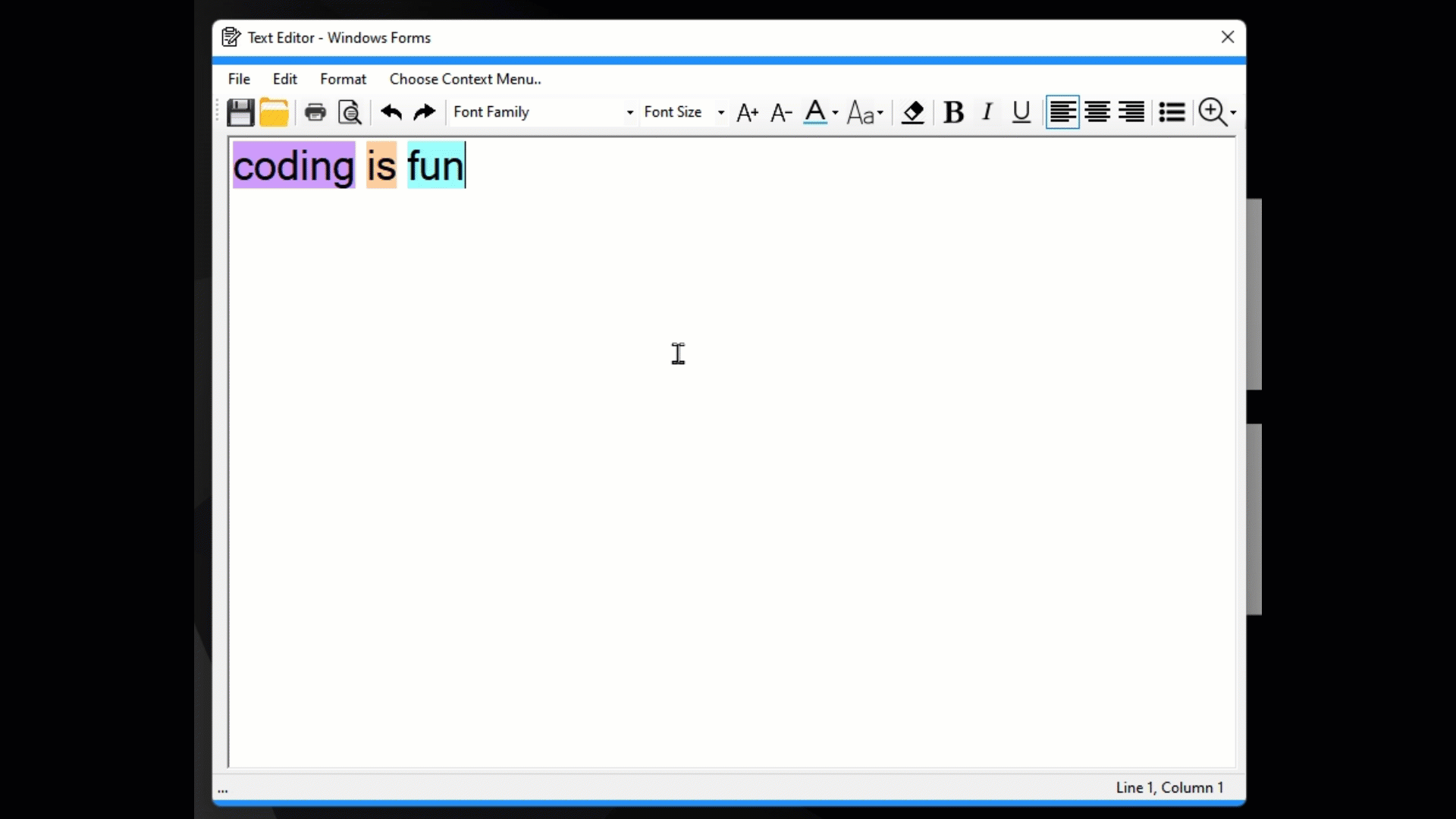Open an existing file
1456x819 pixels.
(274, 112)
